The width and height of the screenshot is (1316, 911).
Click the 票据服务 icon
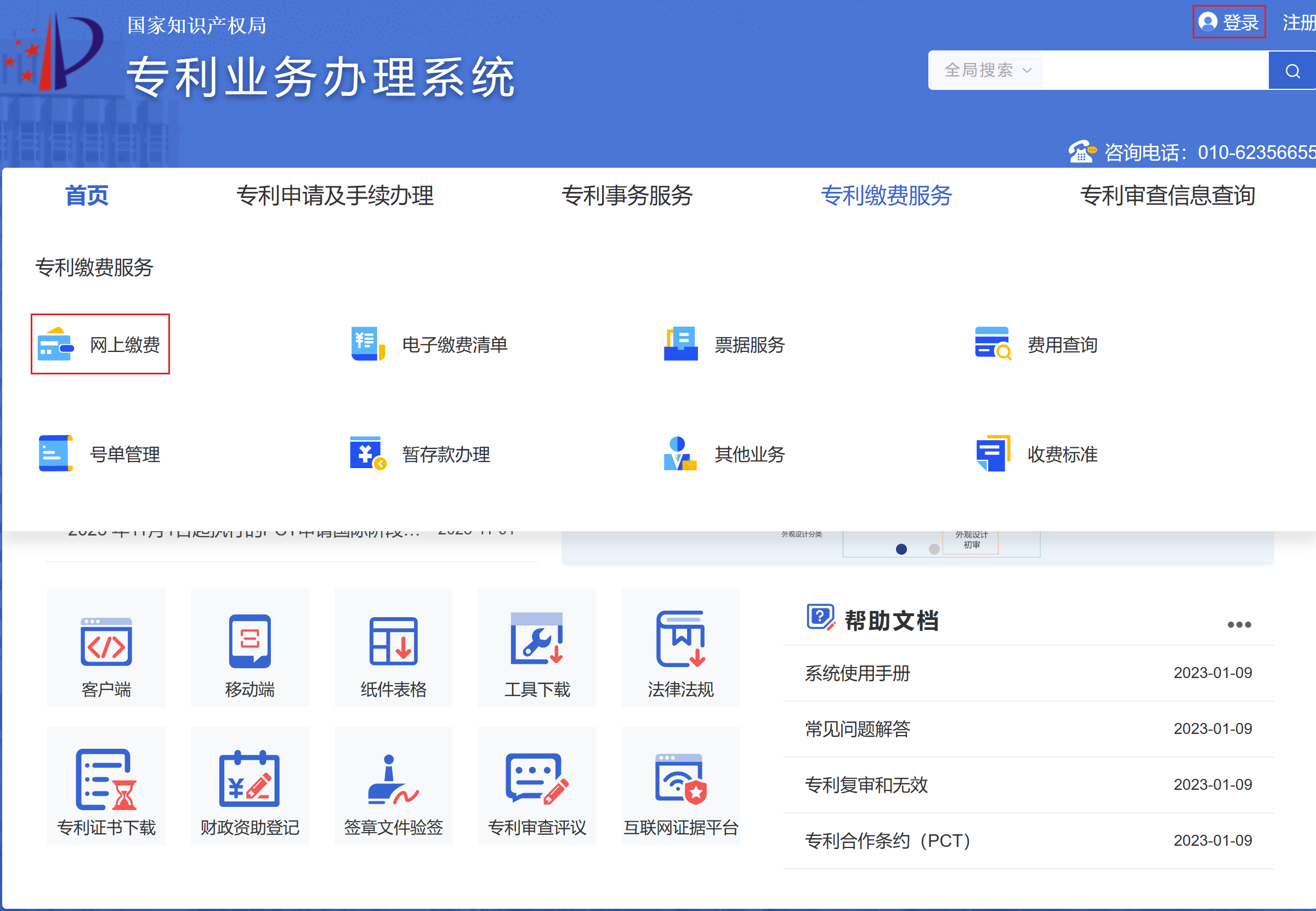coord(680,344)
